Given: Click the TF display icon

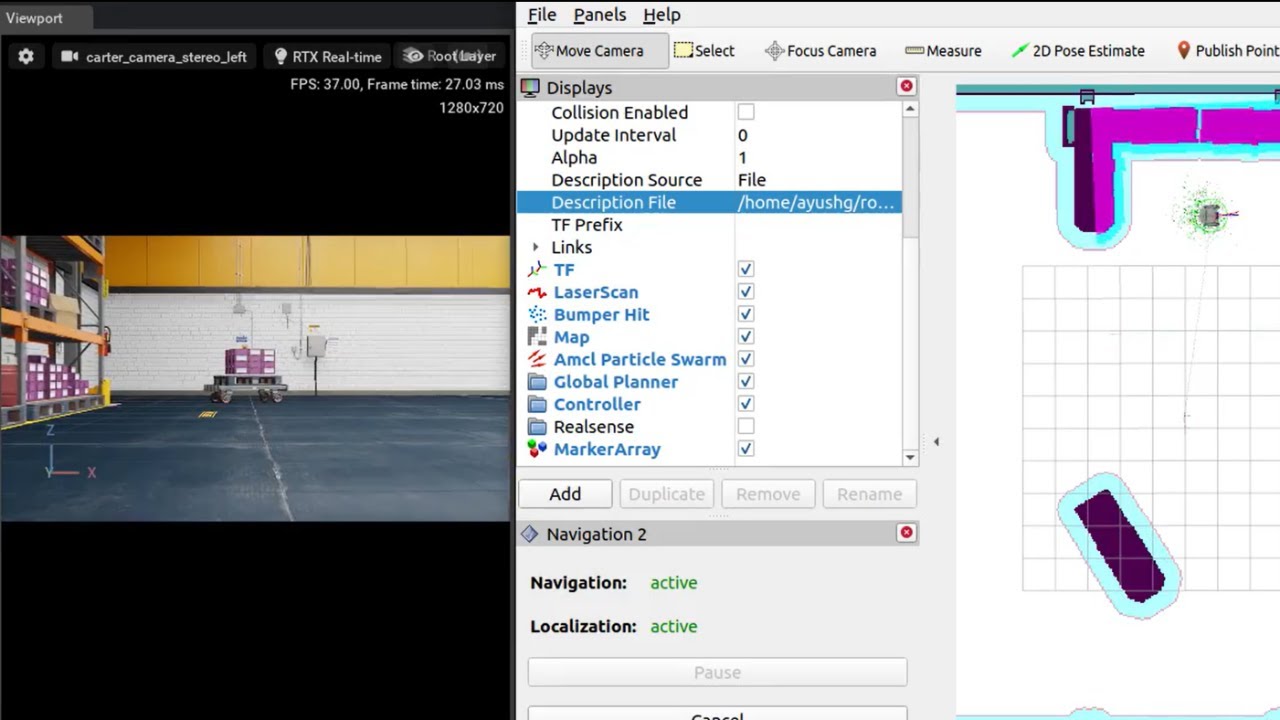Looking at the screenshot, I should [x=537, y=270].
